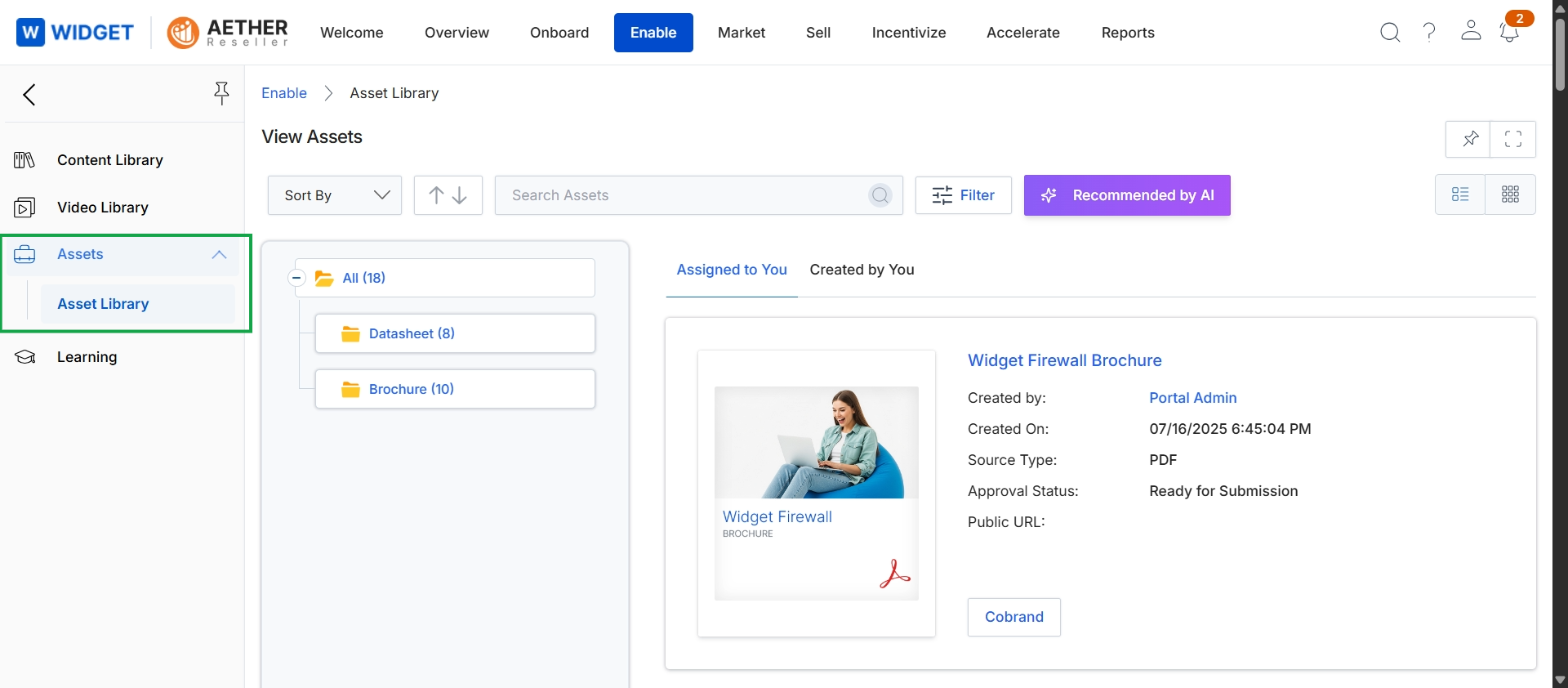Screen dimensions: 1568x688
Task: Select Asset Library in sidebar
Action: pos(138,304)
